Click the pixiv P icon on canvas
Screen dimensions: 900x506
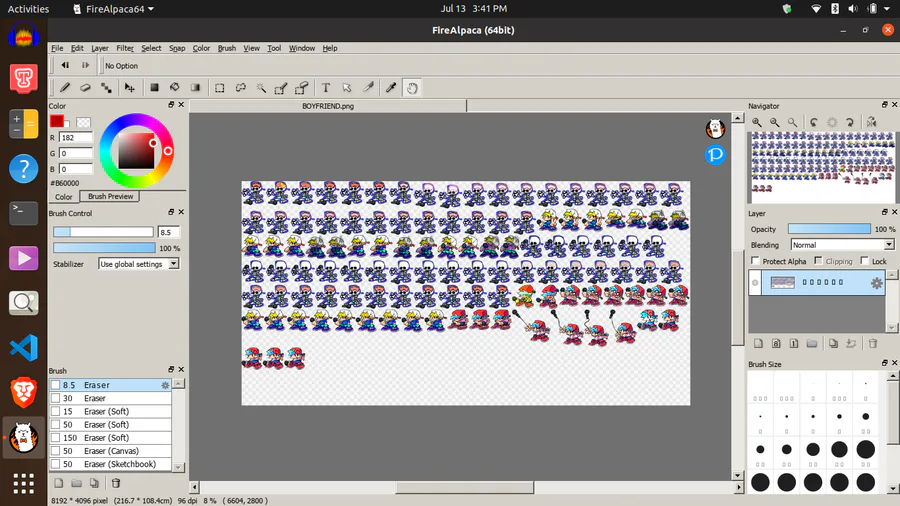pyautogui.click(x=715, y=155)
